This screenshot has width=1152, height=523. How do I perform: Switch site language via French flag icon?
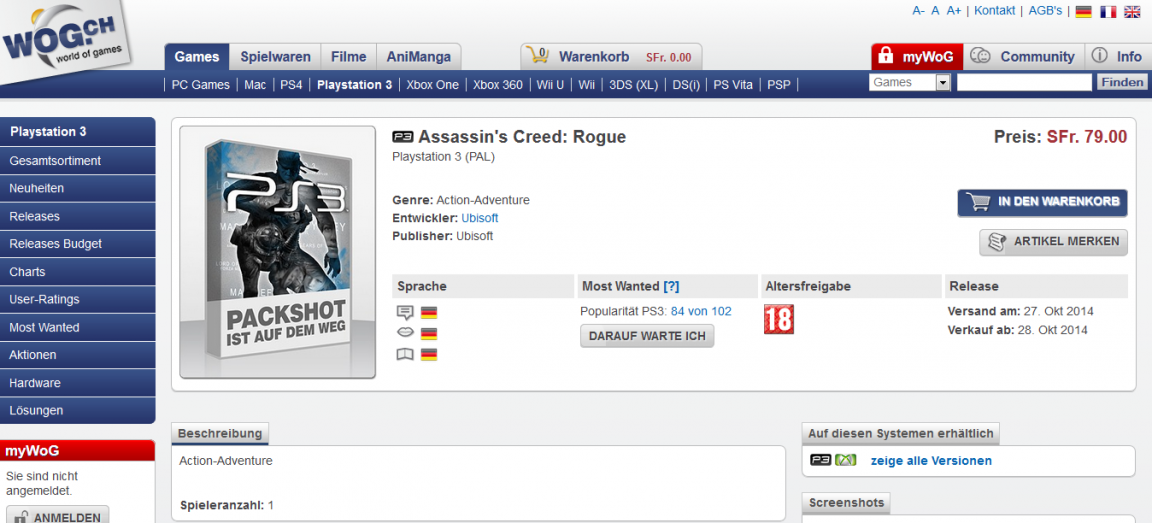[1108, 11]
